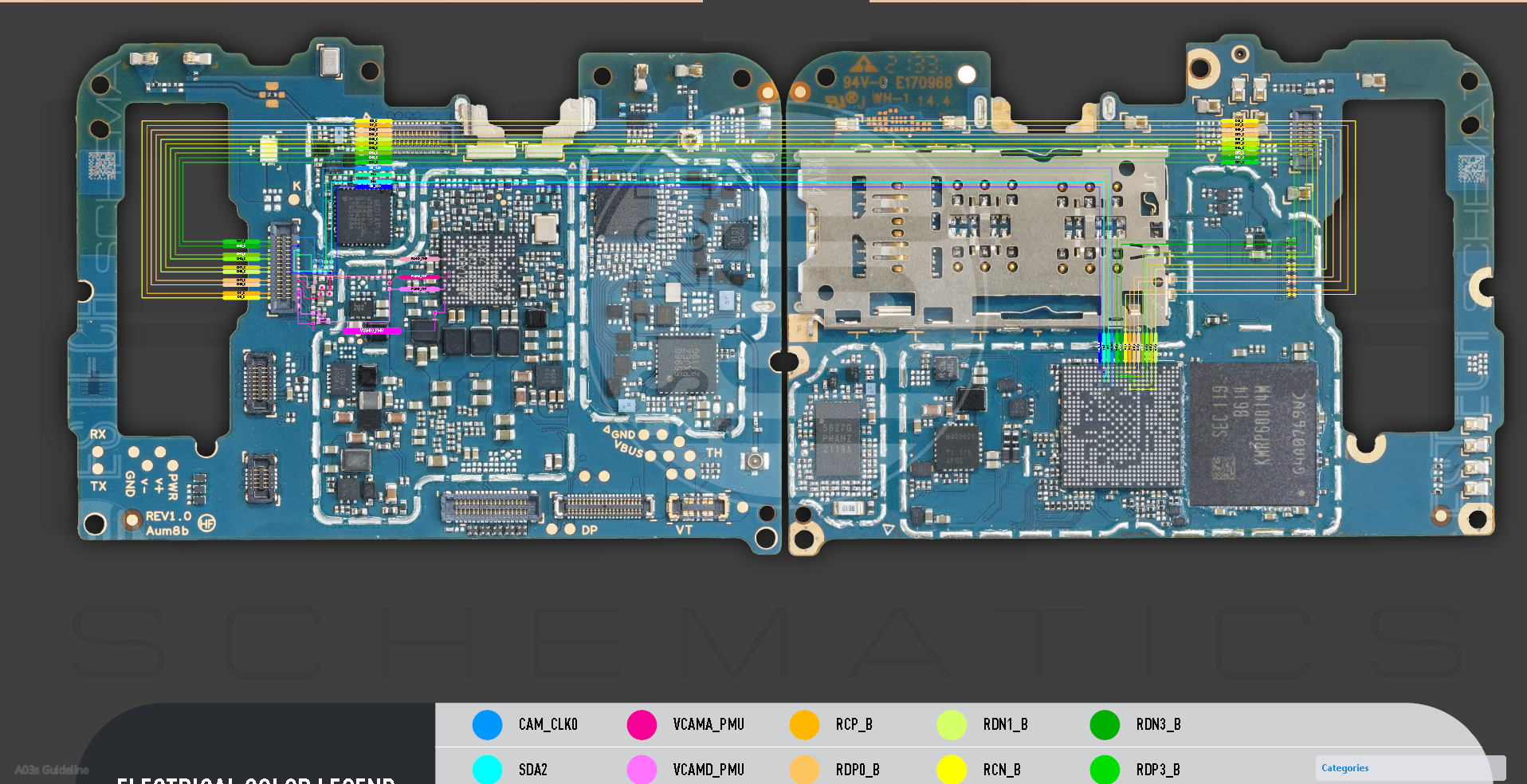1527x784 pixels.
Task: Click the bright green RDP3_B color swatch
Action: 1105,769
